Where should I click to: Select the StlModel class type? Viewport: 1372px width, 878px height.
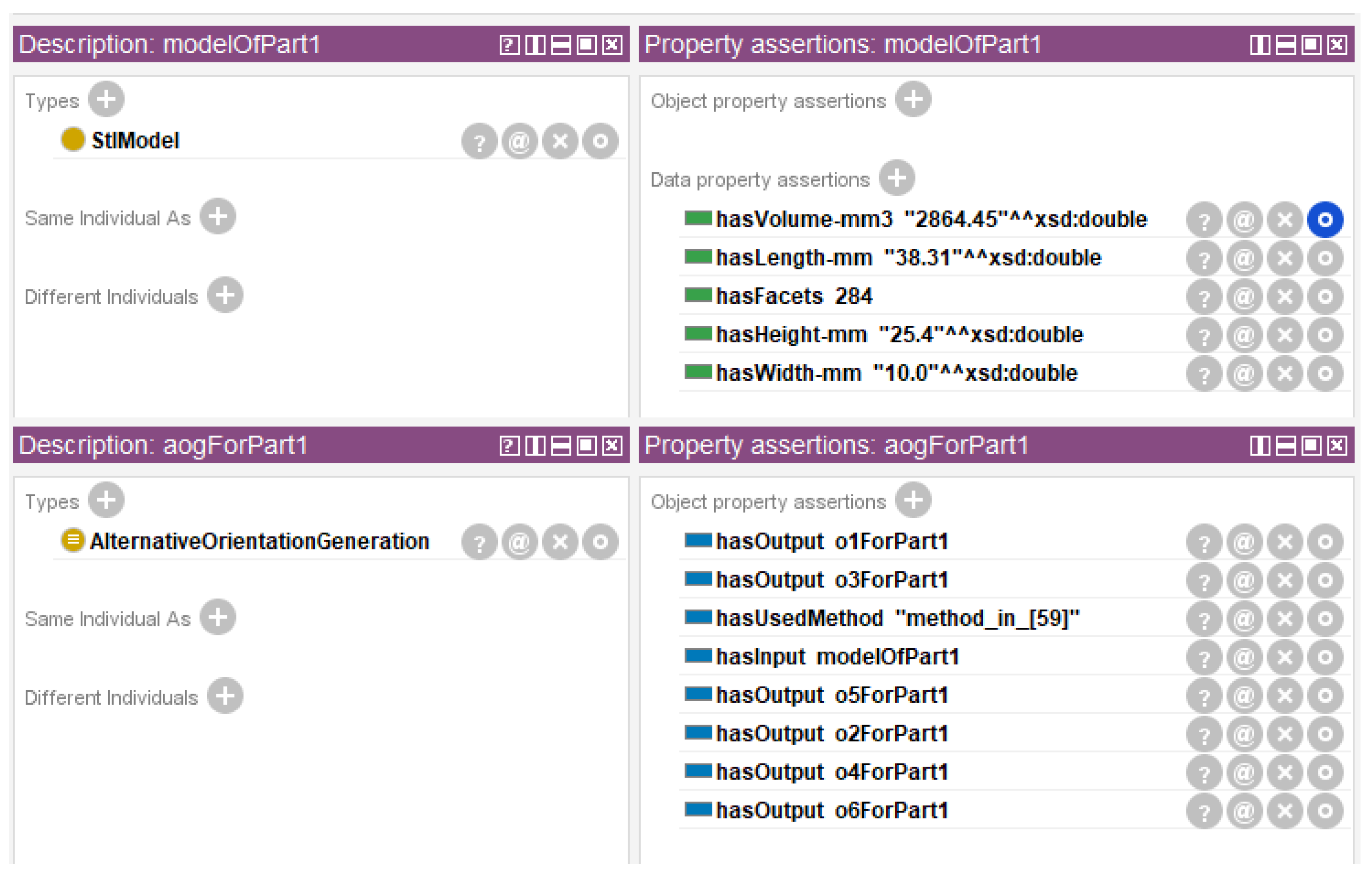click(x=135, y=140)
